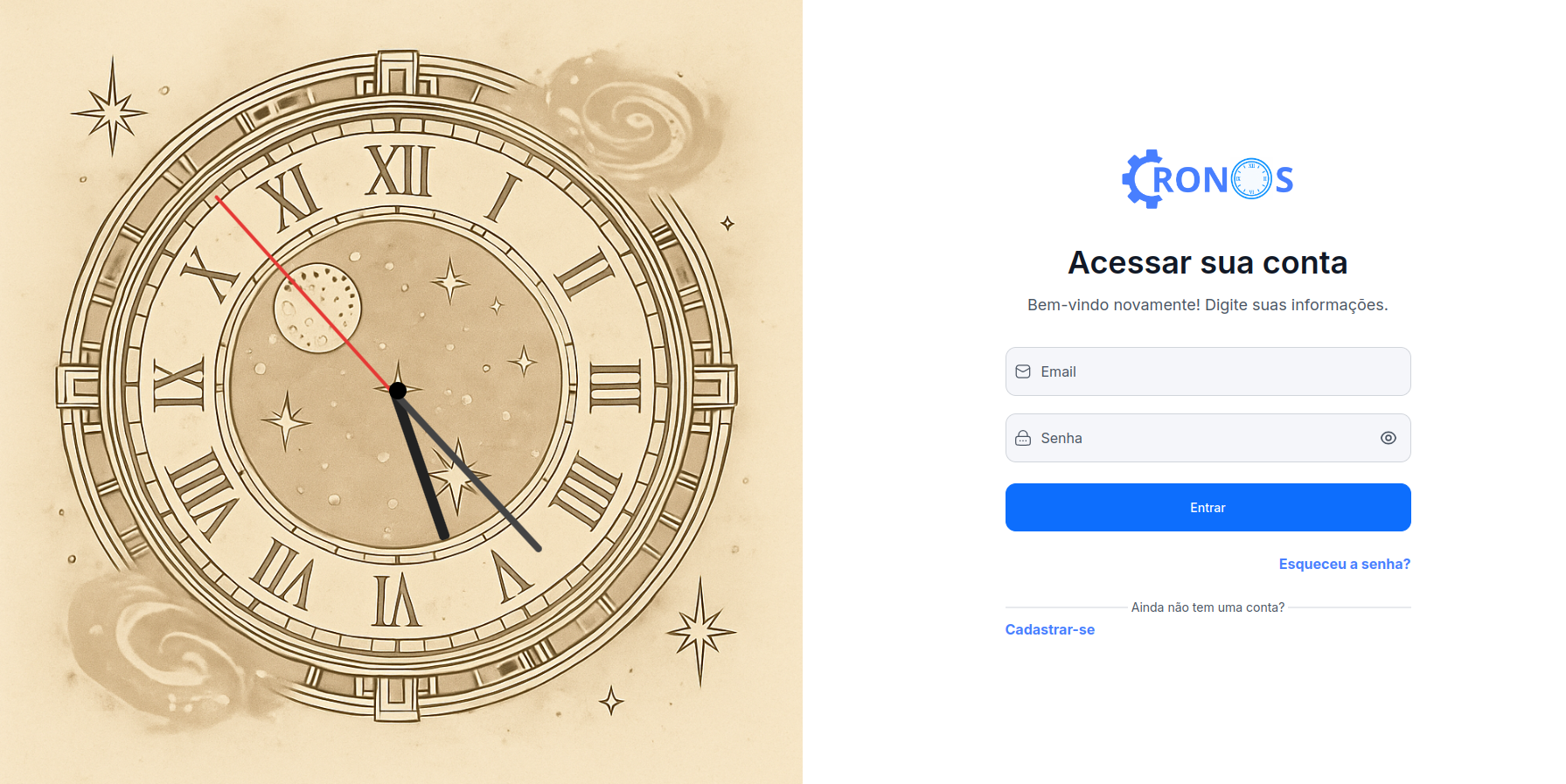This screenshot has width=1566, height=784.
Task: Click the Ainda não tem uma conta? text
Action: pos(1208,607)
